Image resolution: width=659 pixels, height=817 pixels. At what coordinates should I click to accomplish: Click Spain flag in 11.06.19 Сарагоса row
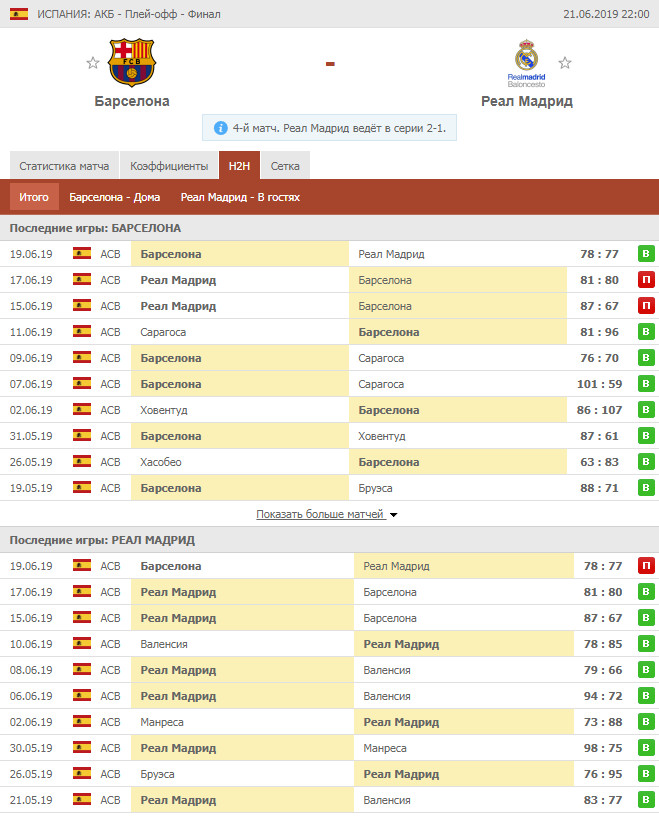pos(82,331)
